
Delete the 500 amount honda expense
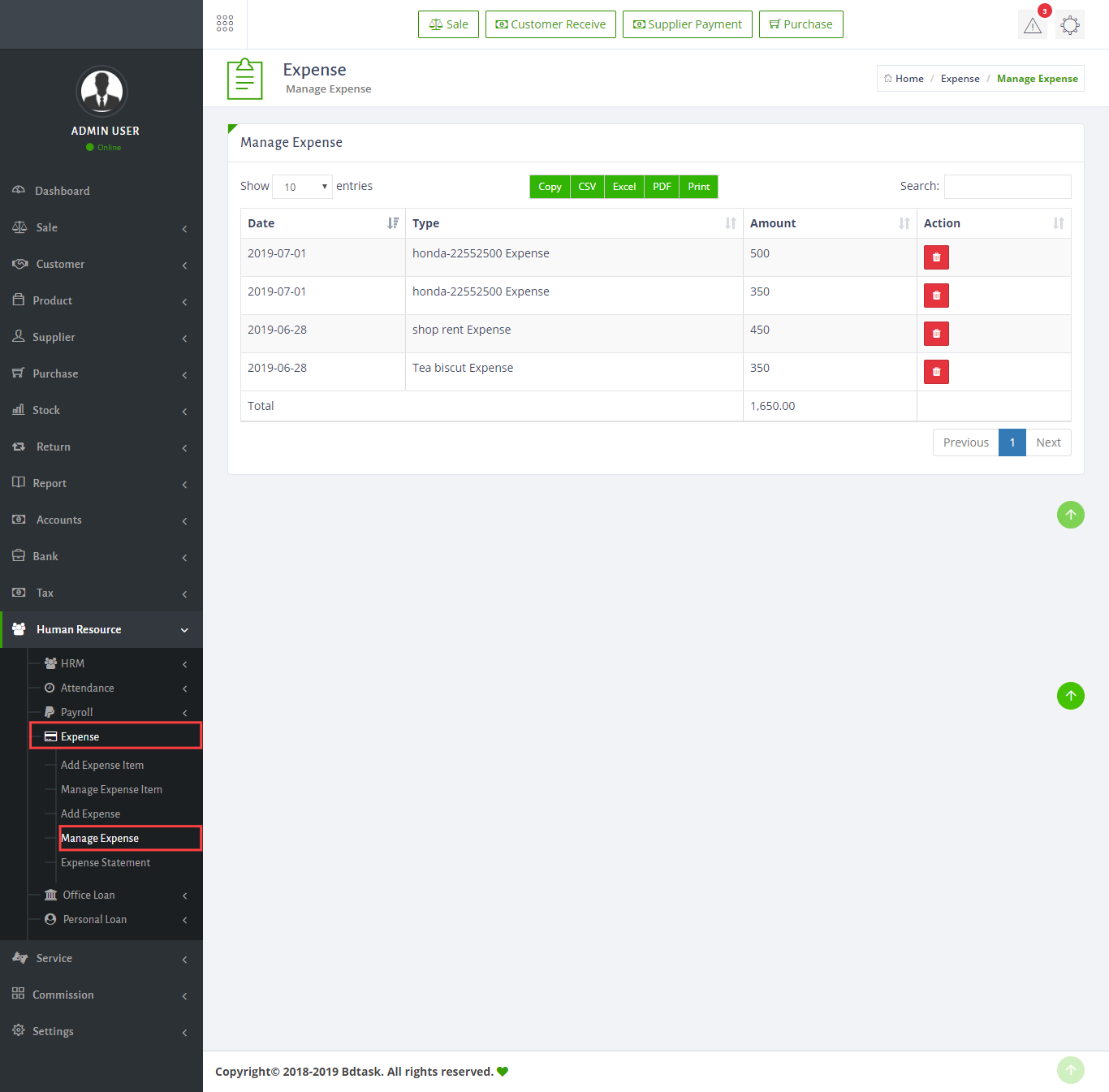(x=936, y=257)
